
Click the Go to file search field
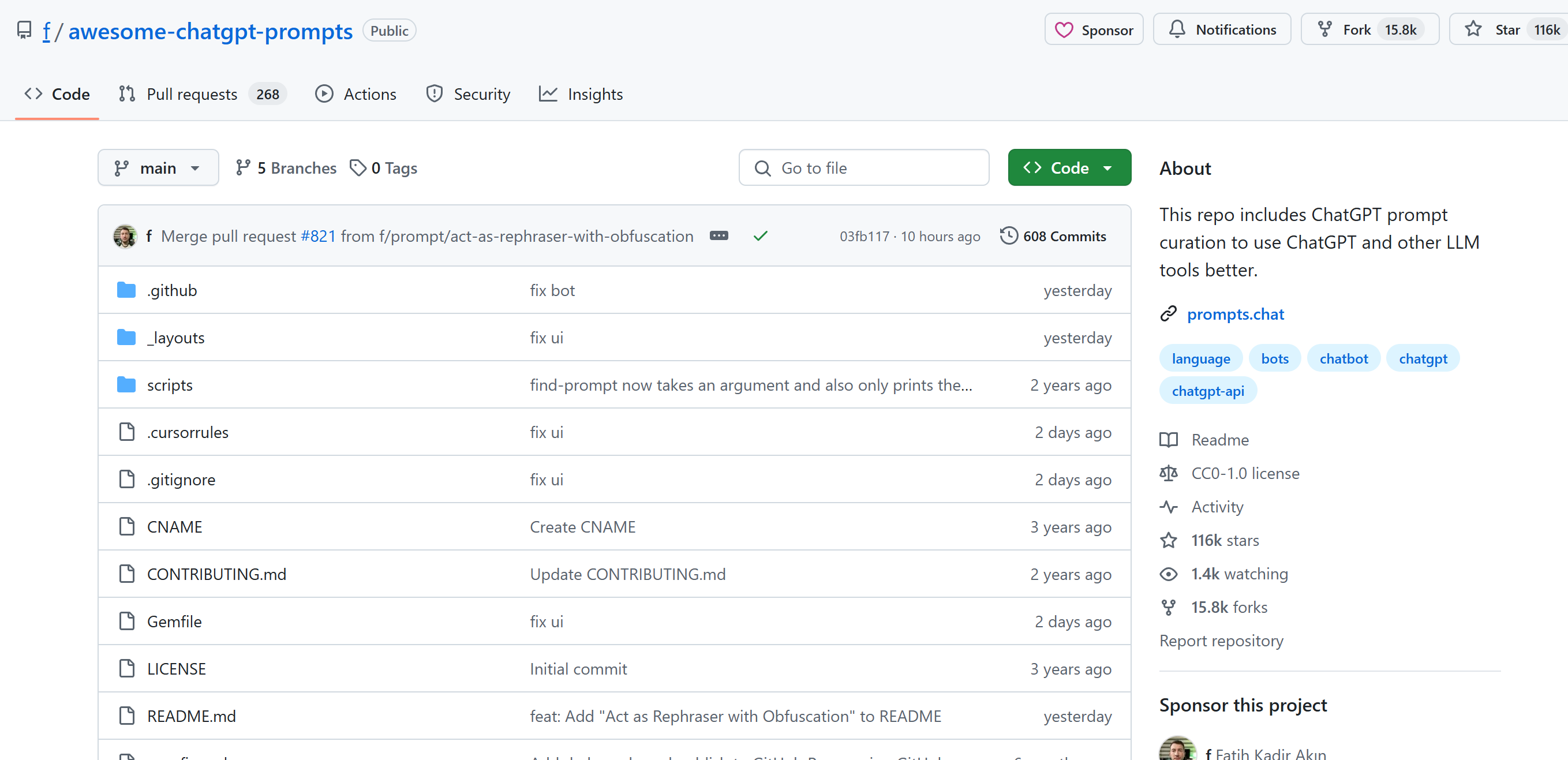tap(864, 168)
